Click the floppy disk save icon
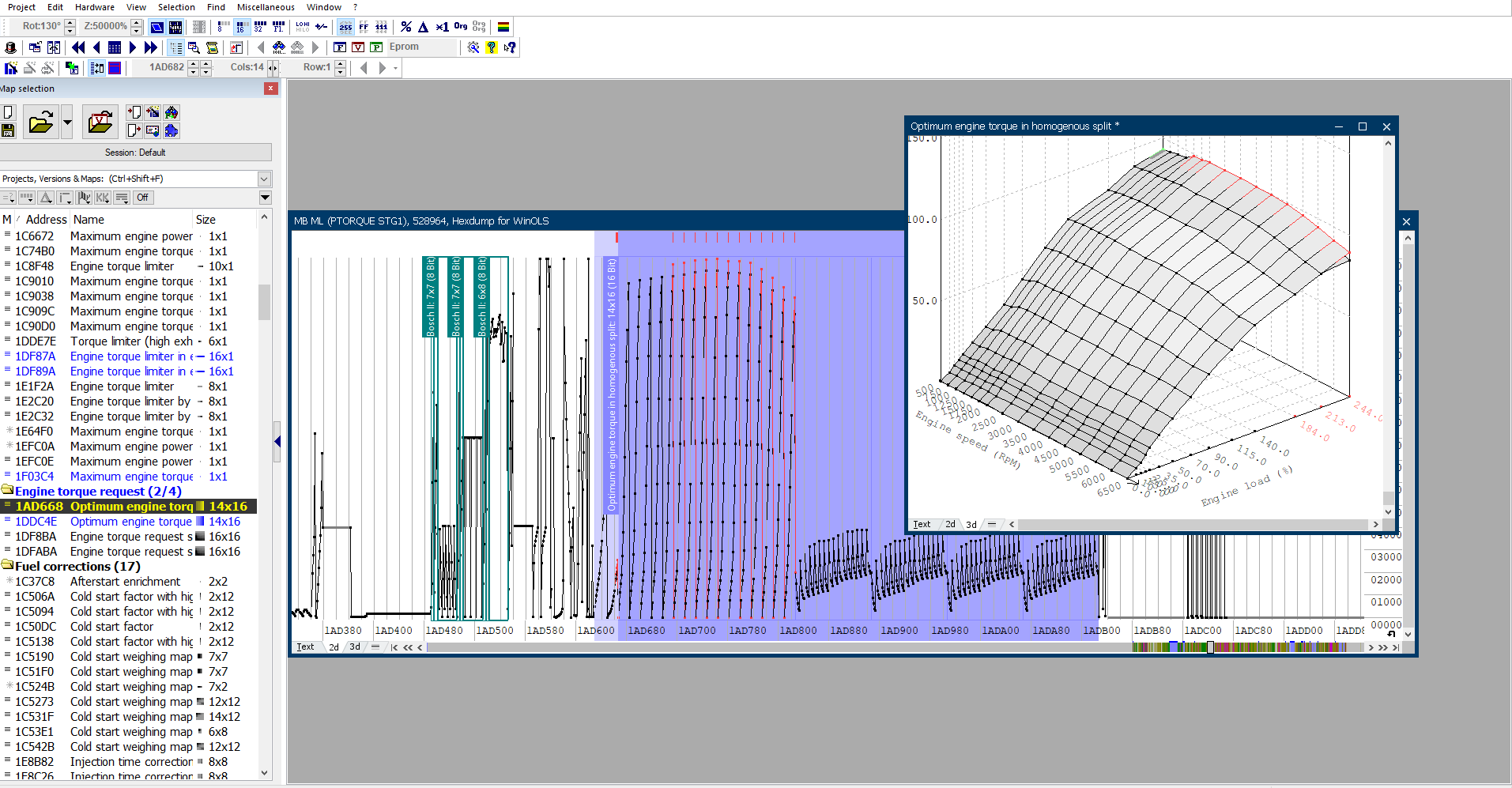 pos(9,130)
